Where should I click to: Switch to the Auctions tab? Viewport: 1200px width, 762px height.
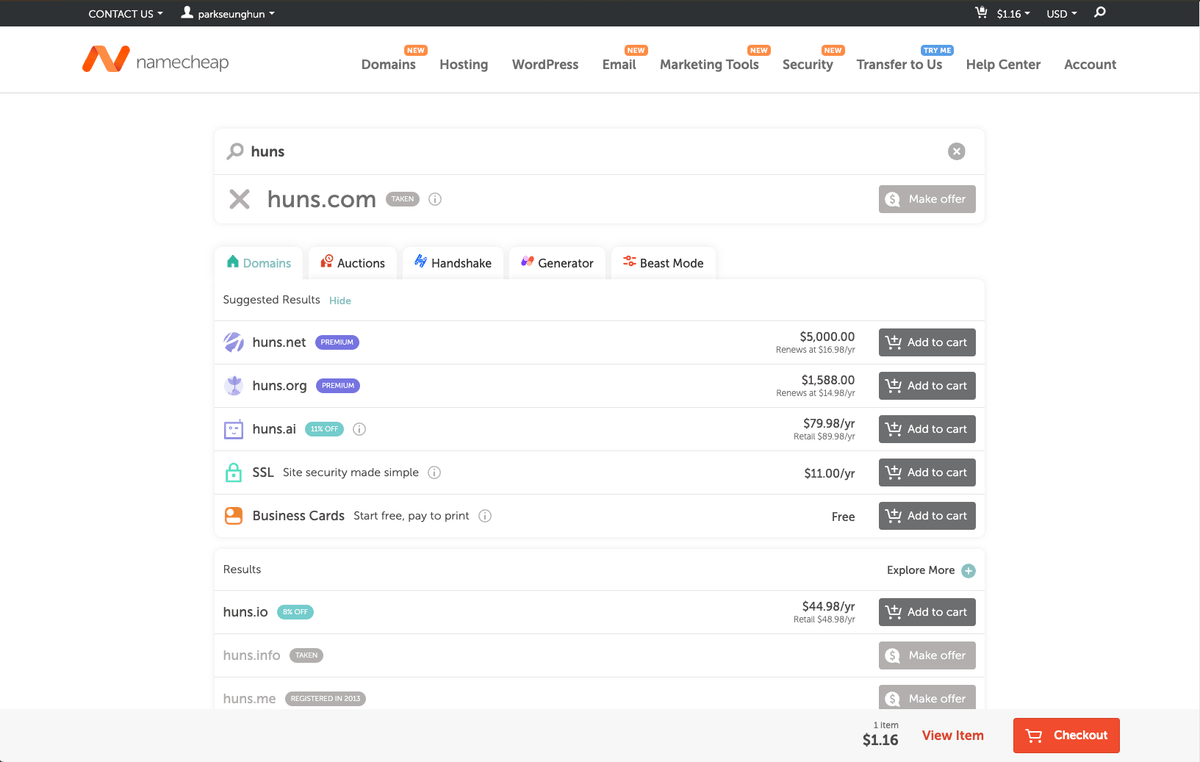point(353,263)
